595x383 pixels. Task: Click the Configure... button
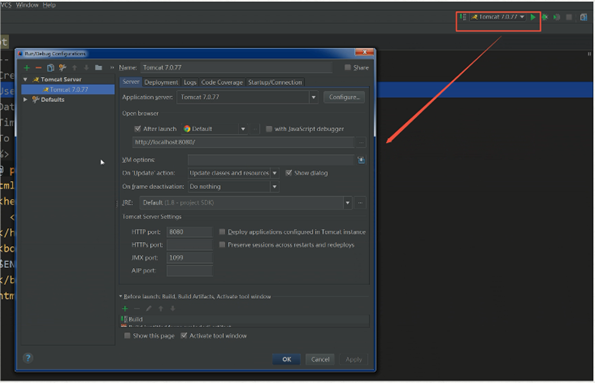(344, 98)
